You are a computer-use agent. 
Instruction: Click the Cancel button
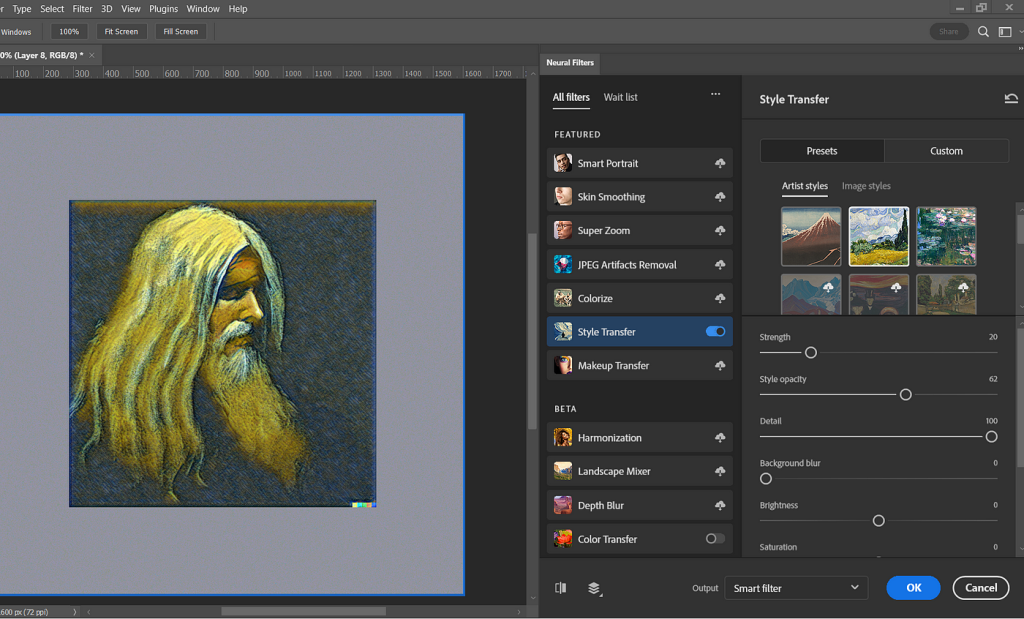click(x=981, y=588)
